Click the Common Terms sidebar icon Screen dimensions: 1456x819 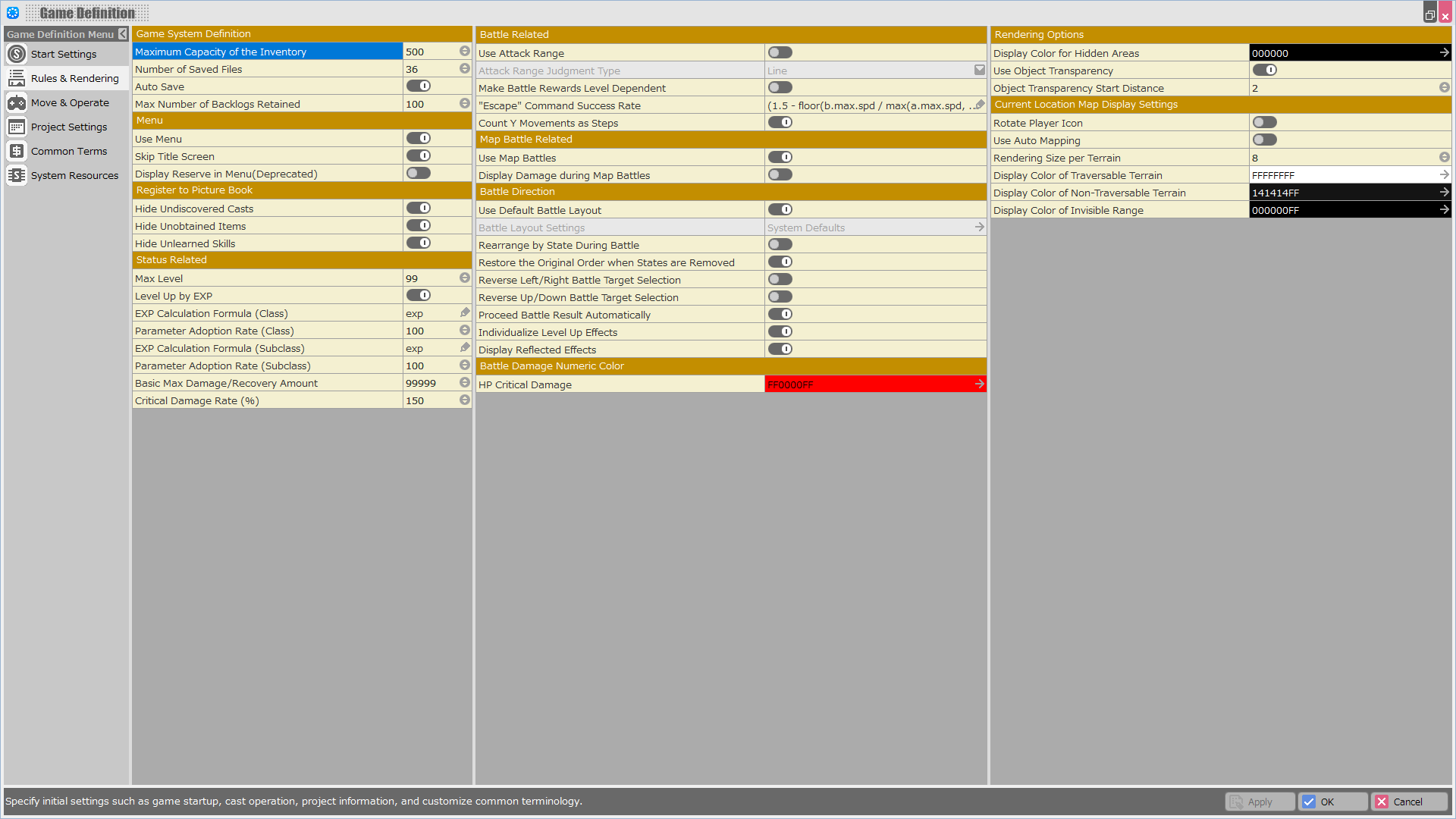click(x=17, y=151)
